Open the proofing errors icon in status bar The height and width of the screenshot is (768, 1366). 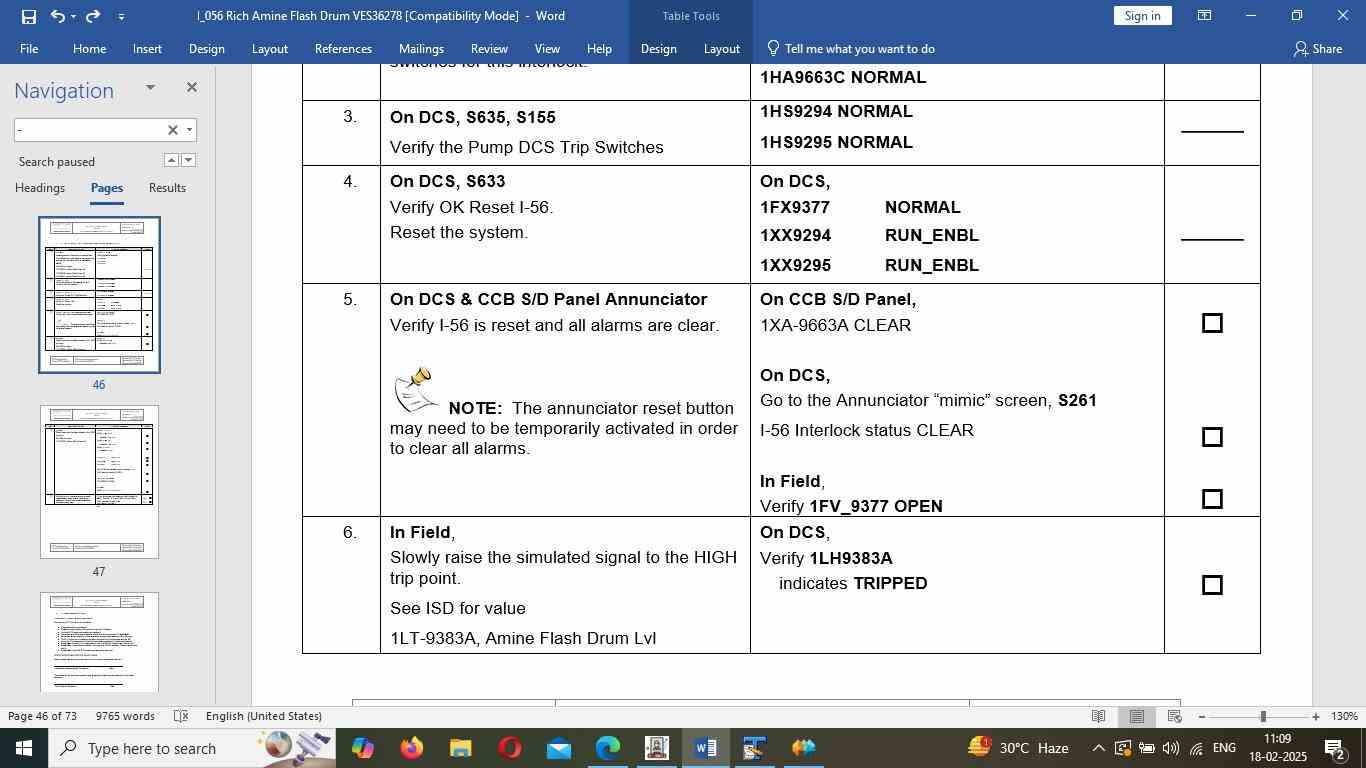coord(181,716)
